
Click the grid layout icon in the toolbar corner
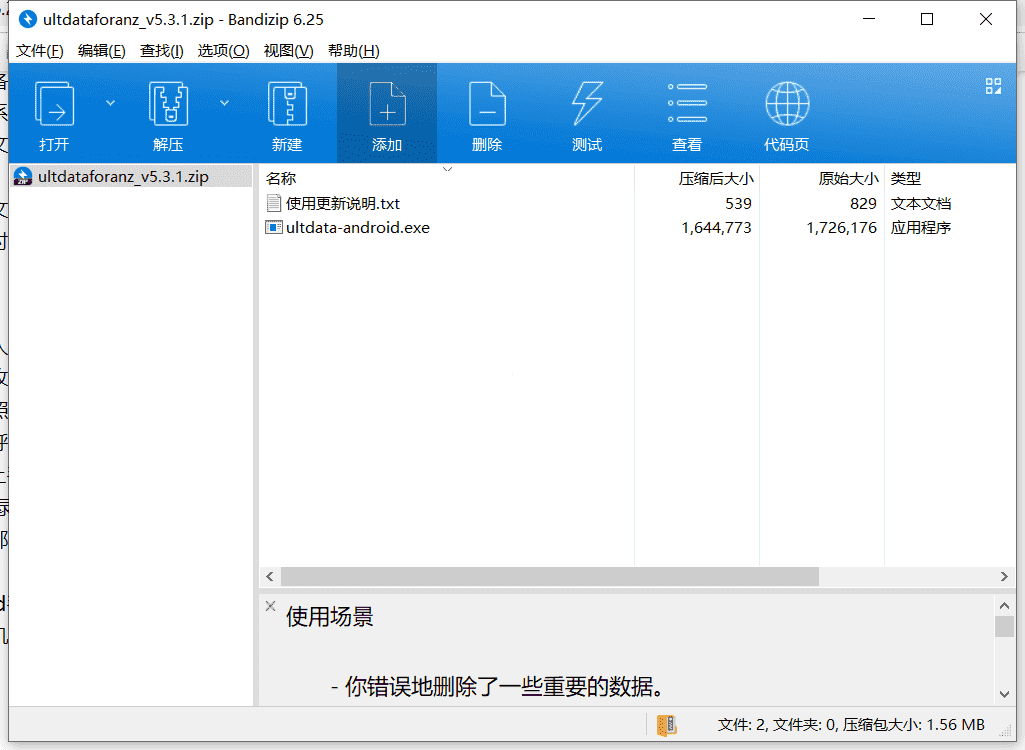[993, 86]
